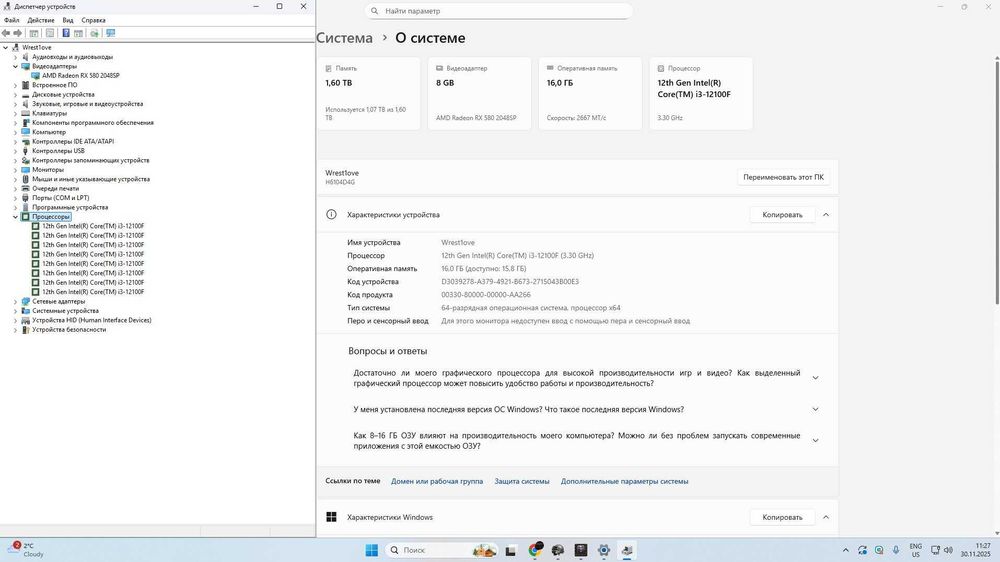This screenshot has width=1000, height=562.
Task: Expand question about графического процессора
Action: pyautogui.click(x=815, y=378)
